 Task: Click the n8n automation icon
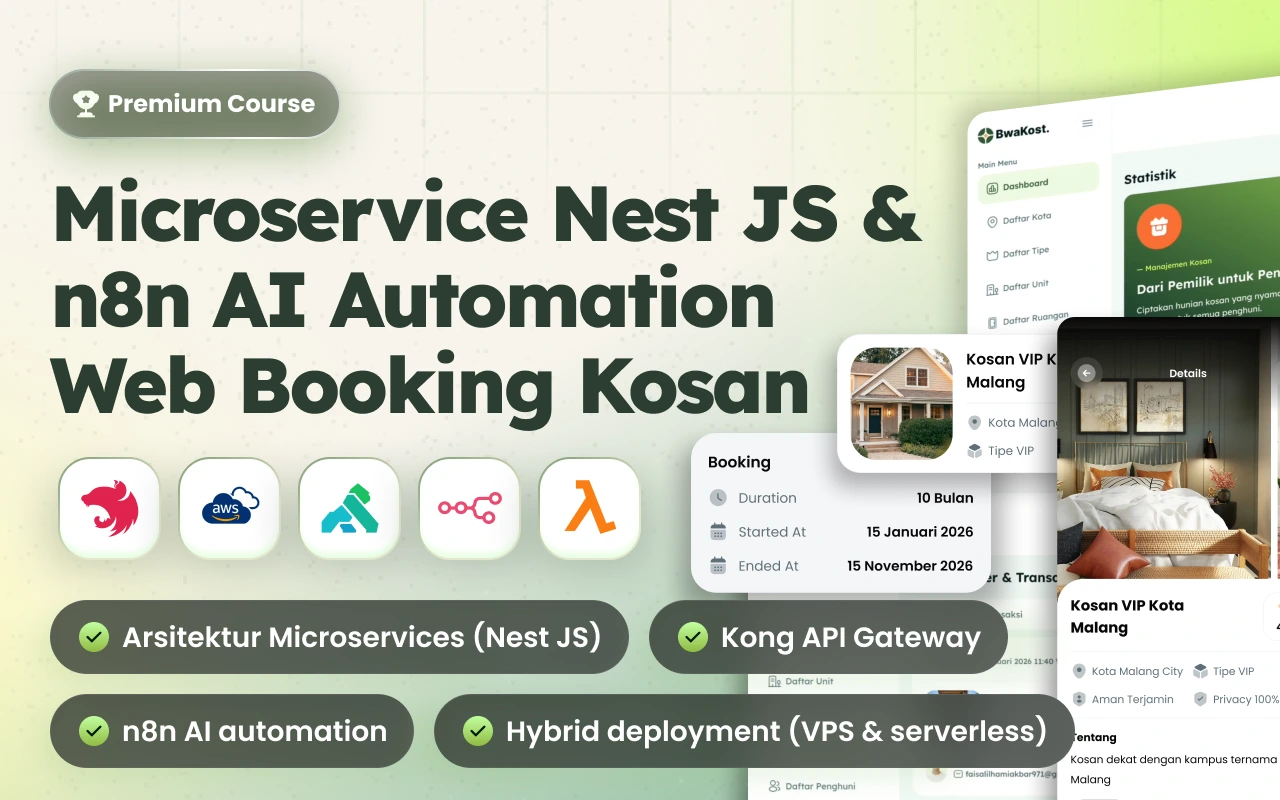[x=469, y=508]
